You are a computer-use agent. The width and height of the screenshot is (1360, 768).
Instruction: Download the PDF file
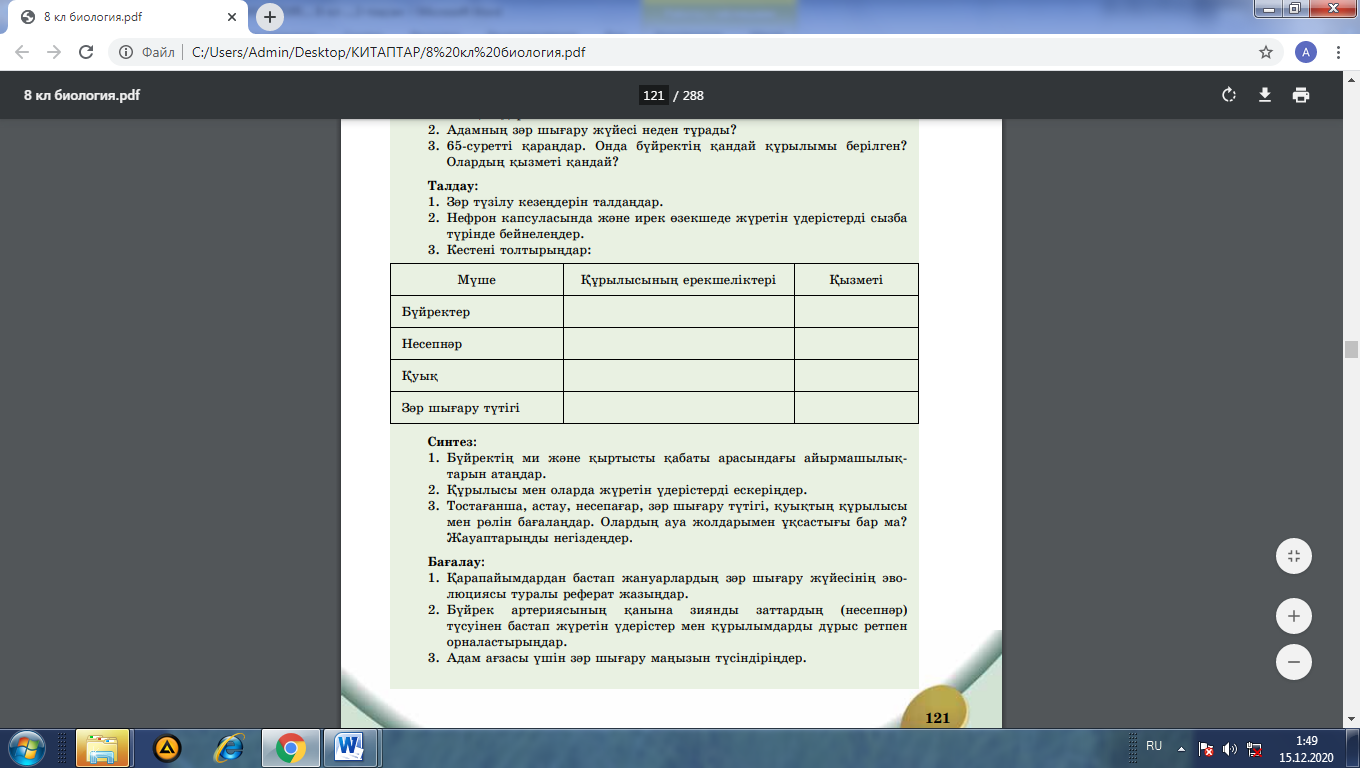pyautogui.click(x=1265, y=95)
